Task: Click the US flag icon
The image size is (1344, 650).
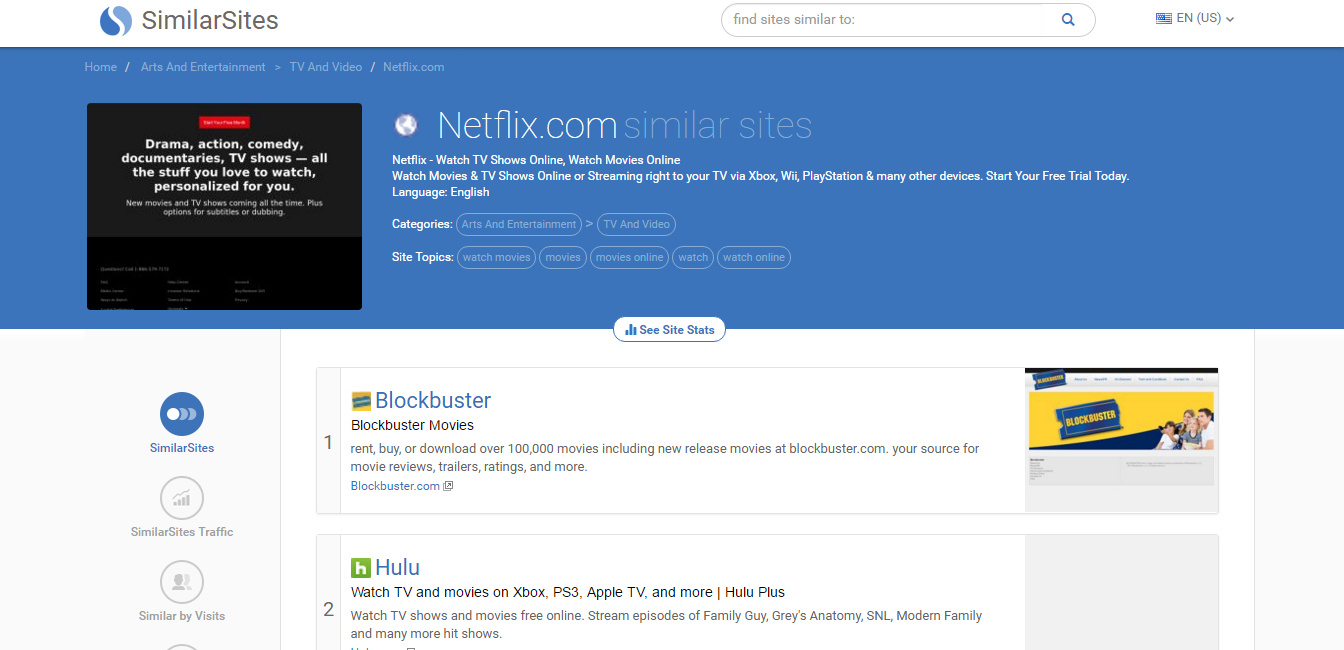Action: click(1164, 18)
